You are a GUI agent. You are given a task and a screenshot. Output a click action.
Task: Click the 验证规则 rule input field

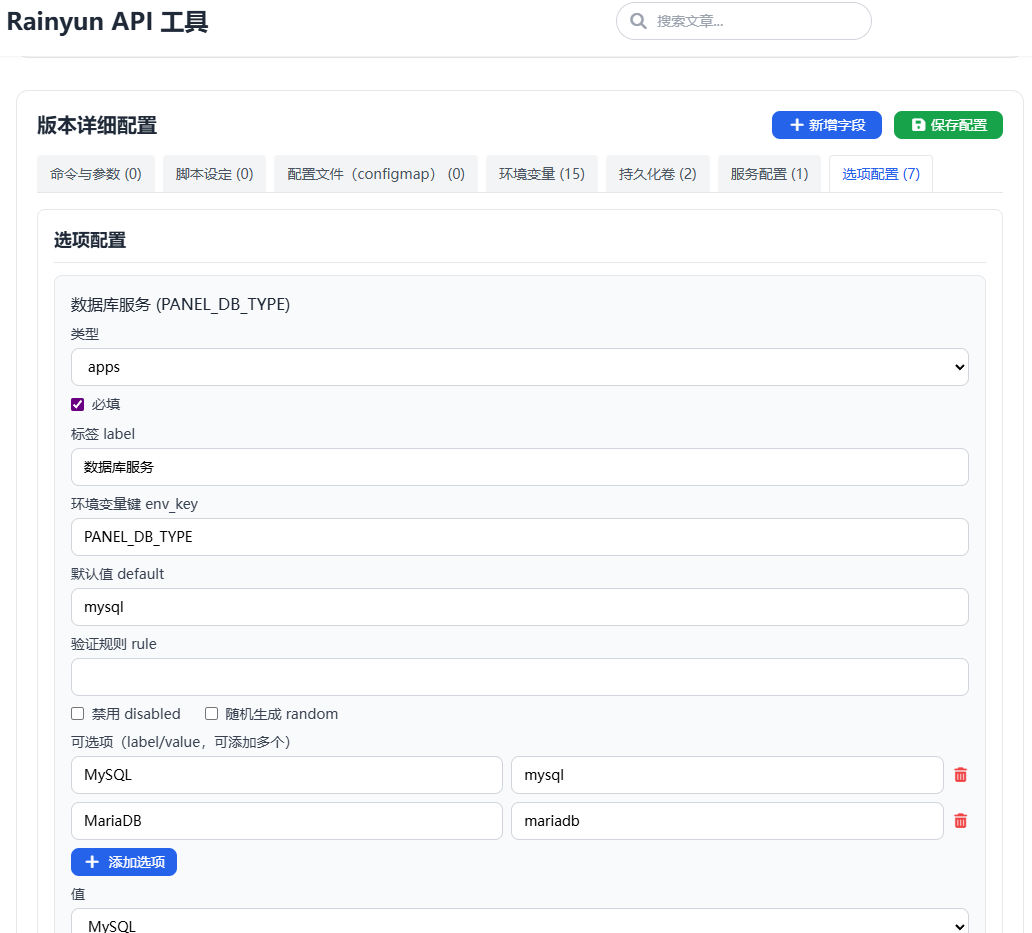click(x=519, y=677)
